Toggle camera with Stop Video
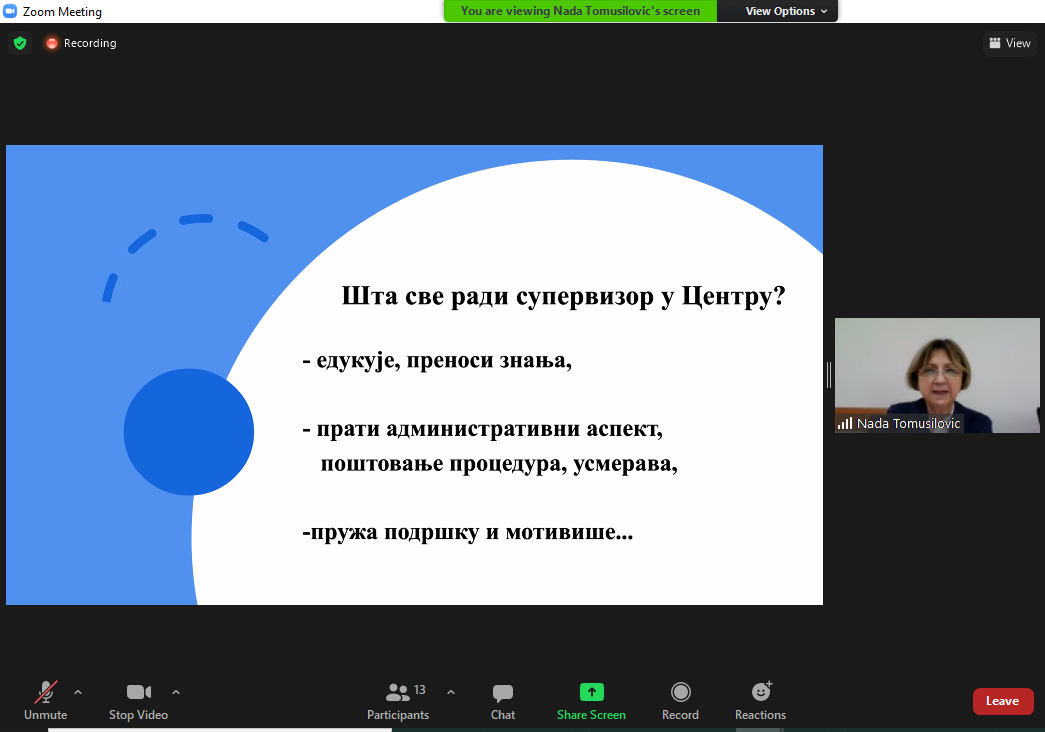This screenshot has width=1045, height=732. tap(138, 700)
